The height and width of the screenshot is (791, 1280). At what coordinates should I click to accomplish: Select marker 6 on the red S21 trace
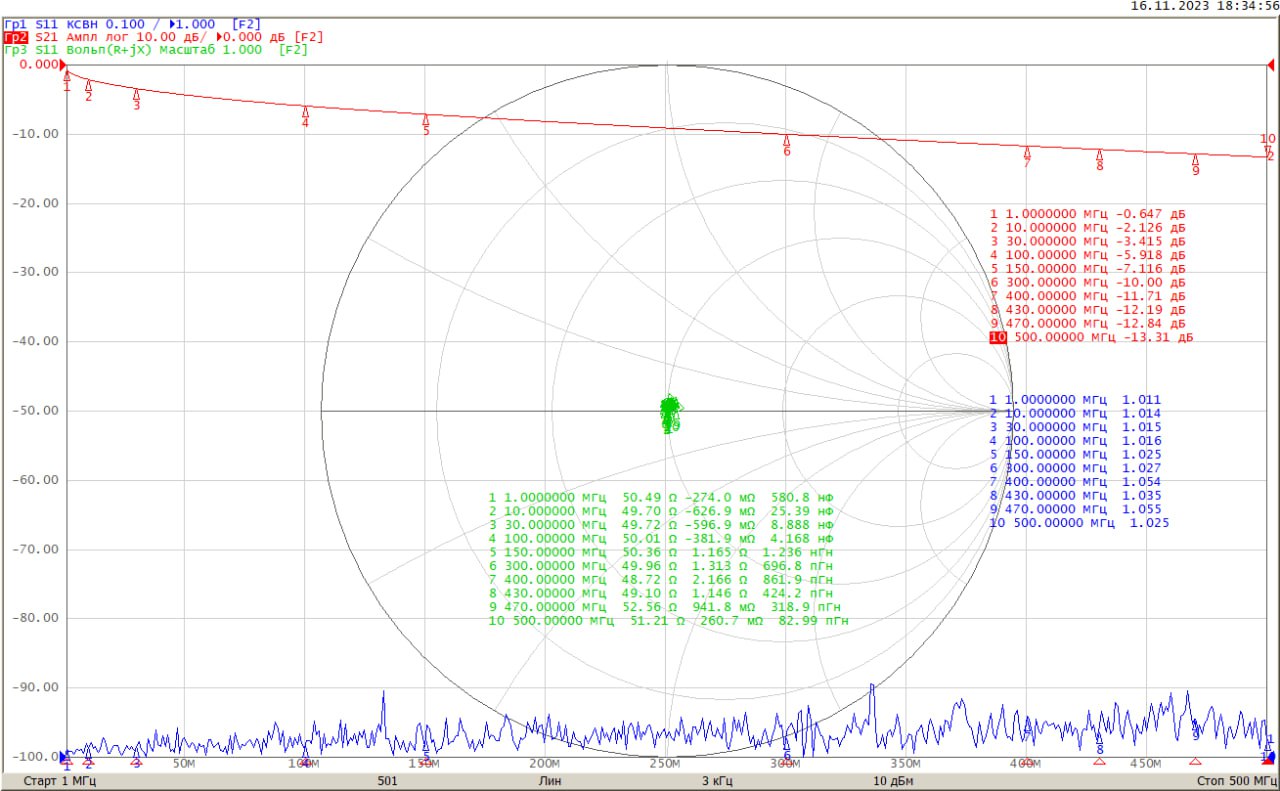click(x=786, y=145)
